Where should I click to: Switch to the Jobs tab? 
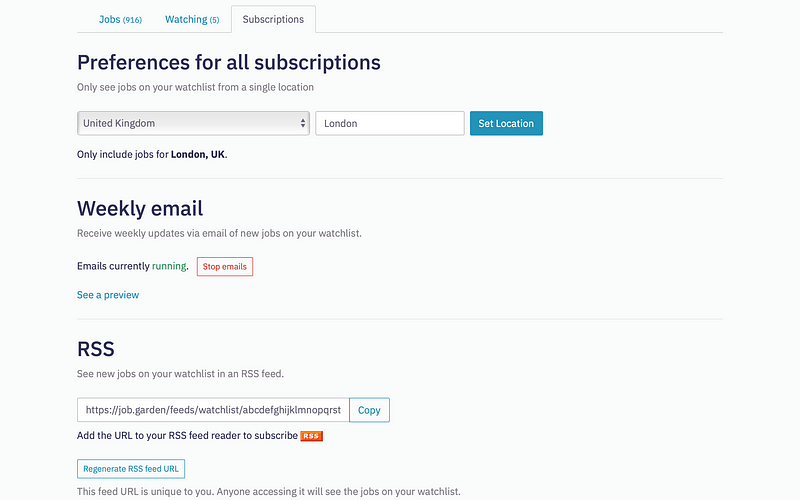(x=120, y=19)
